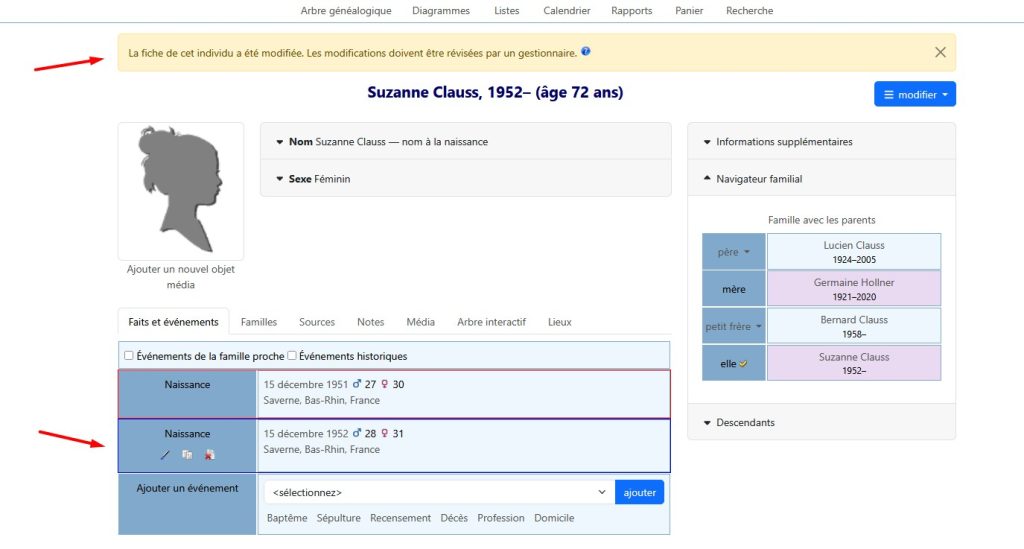Screen dimensions: 1024x549
Task: Collapse the Navigateur familial panel
Action: [759, 179]
